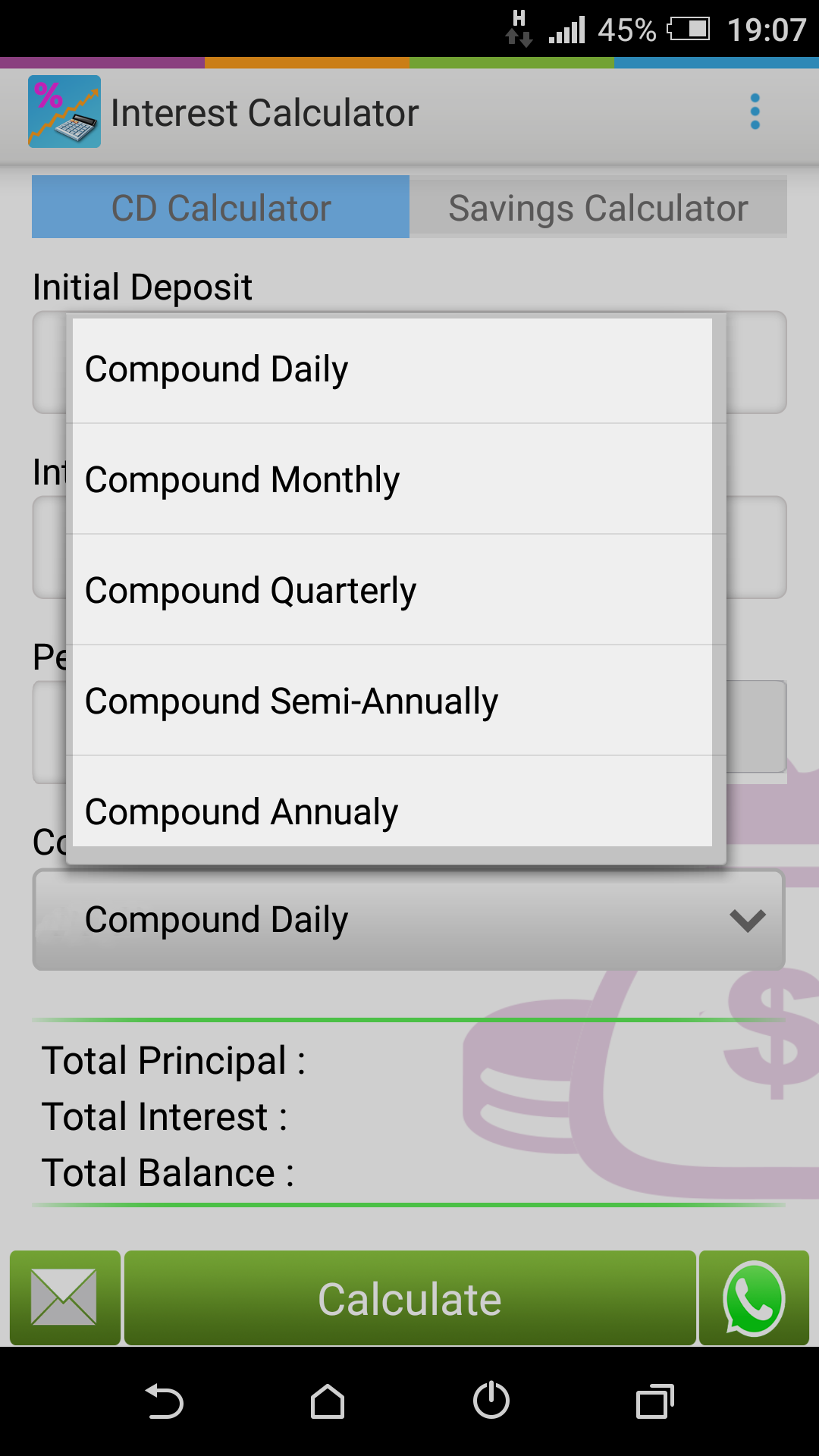Tap the Interest Calculator app logo
The image size is (819, 1456).
point(64,111)
